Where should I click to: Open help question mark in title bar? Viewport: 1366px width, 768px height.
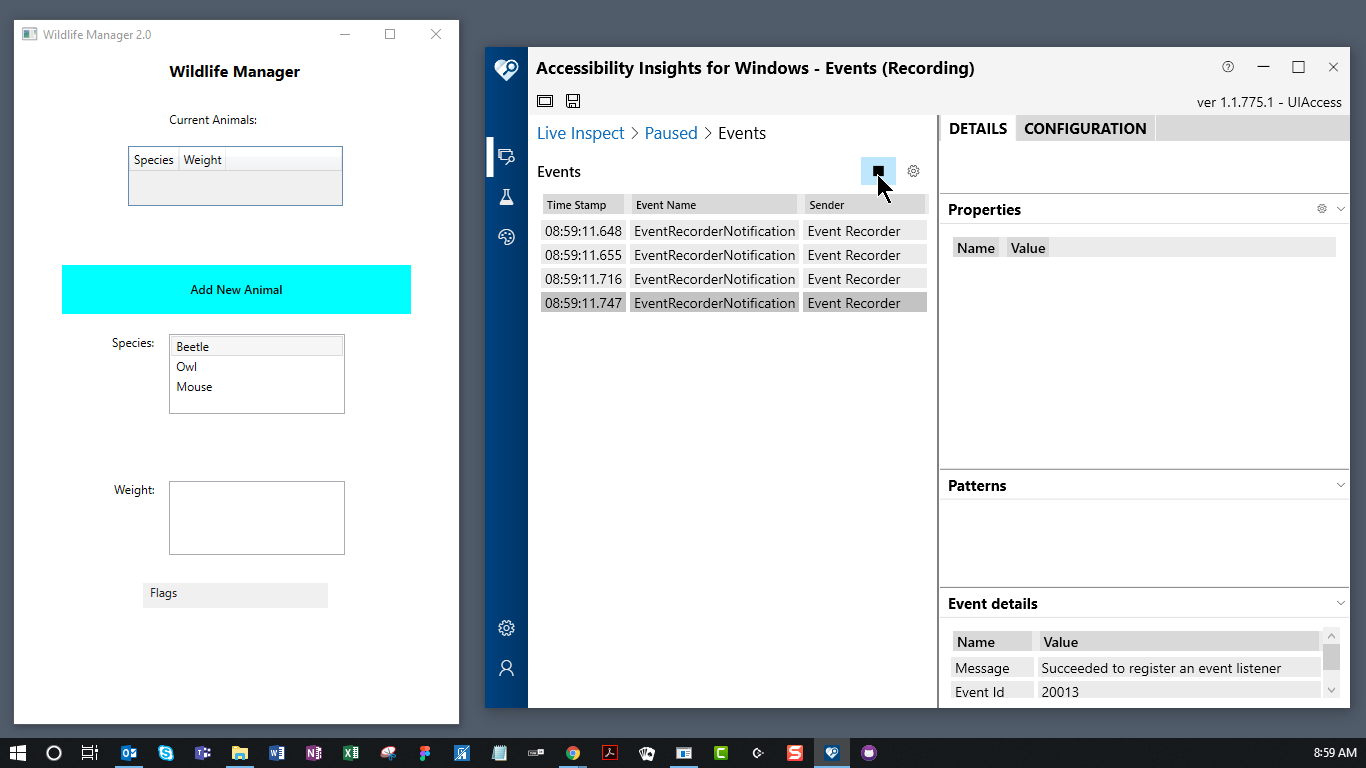tap(1228, 67)
